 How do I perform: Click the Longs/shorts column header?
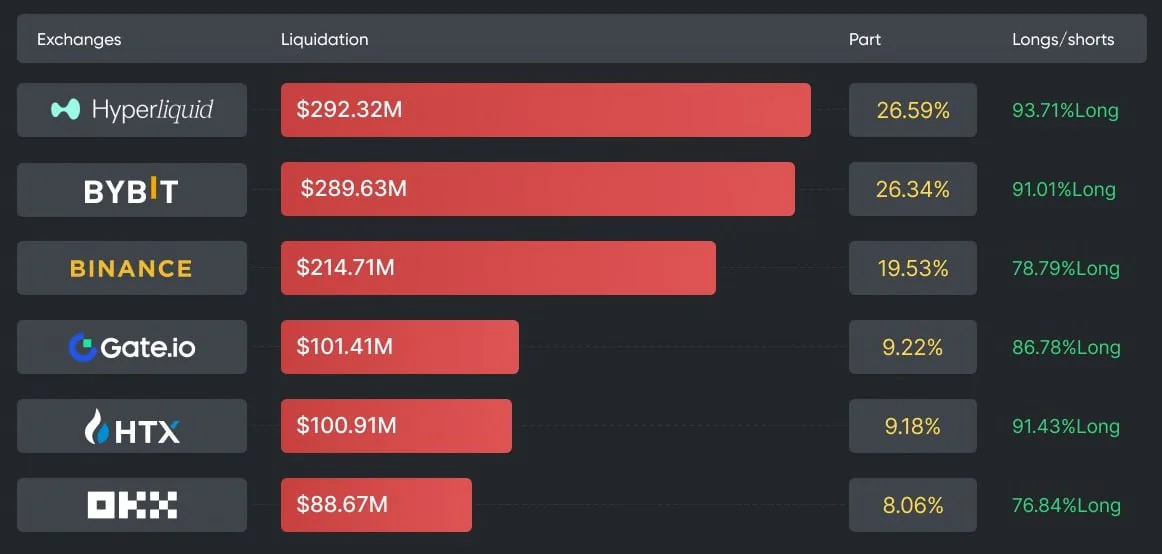(x=1063, y=40)
